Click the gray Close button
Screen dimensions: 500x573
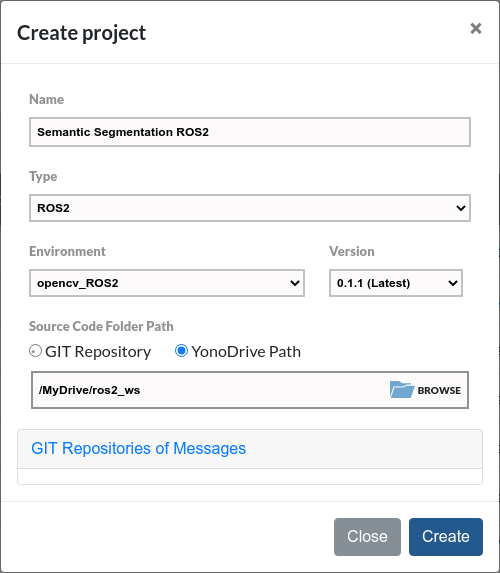pyautogui.click(x=367, y=536)
